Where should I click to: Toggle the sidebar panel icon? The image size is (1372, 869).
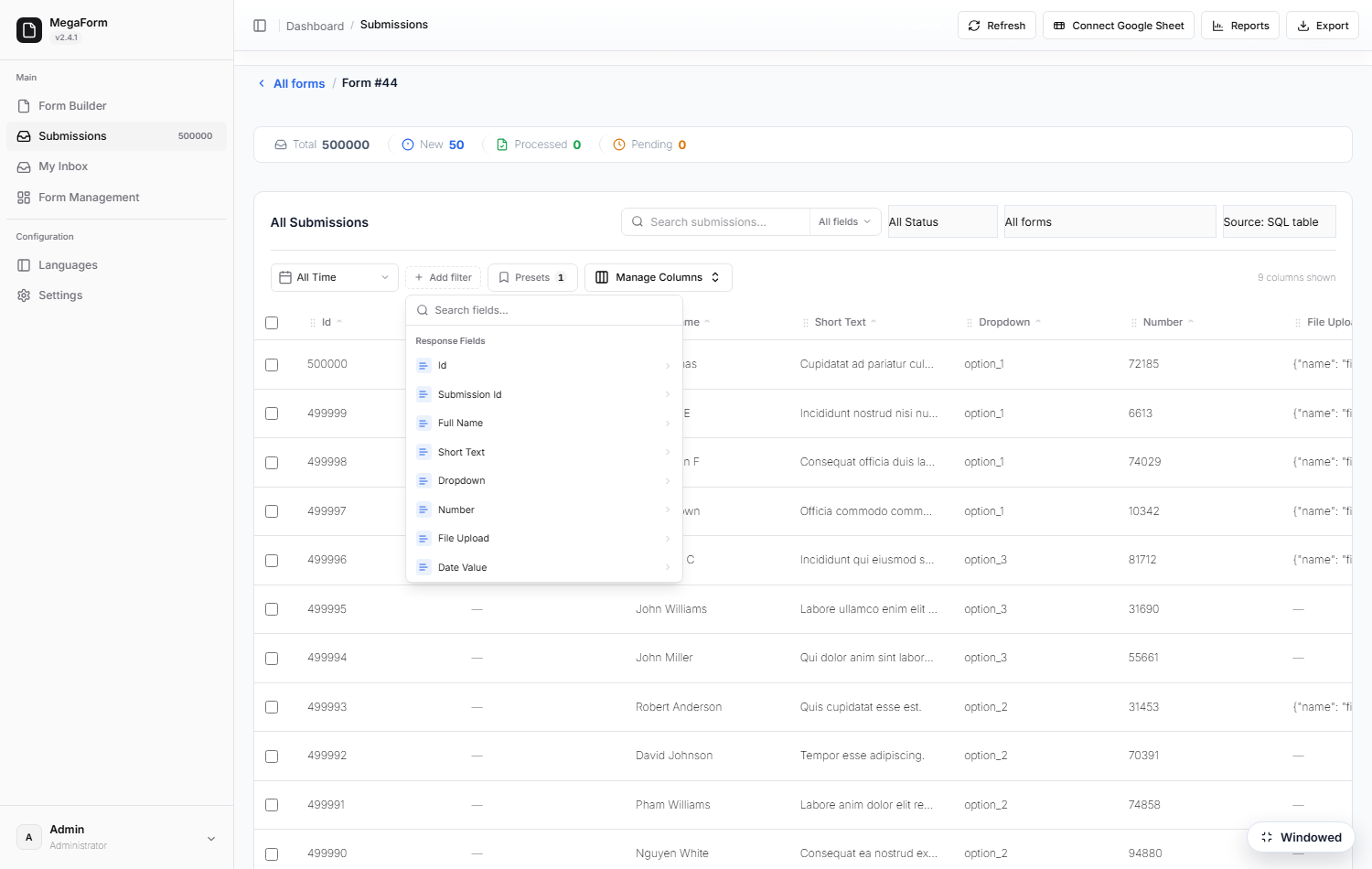260,26
